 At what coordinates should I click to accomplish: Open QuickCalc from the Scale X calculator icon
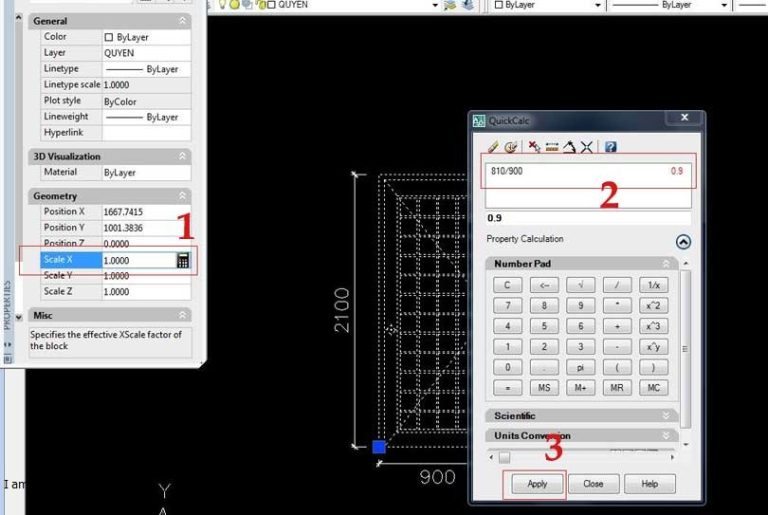tap(183, 260)
